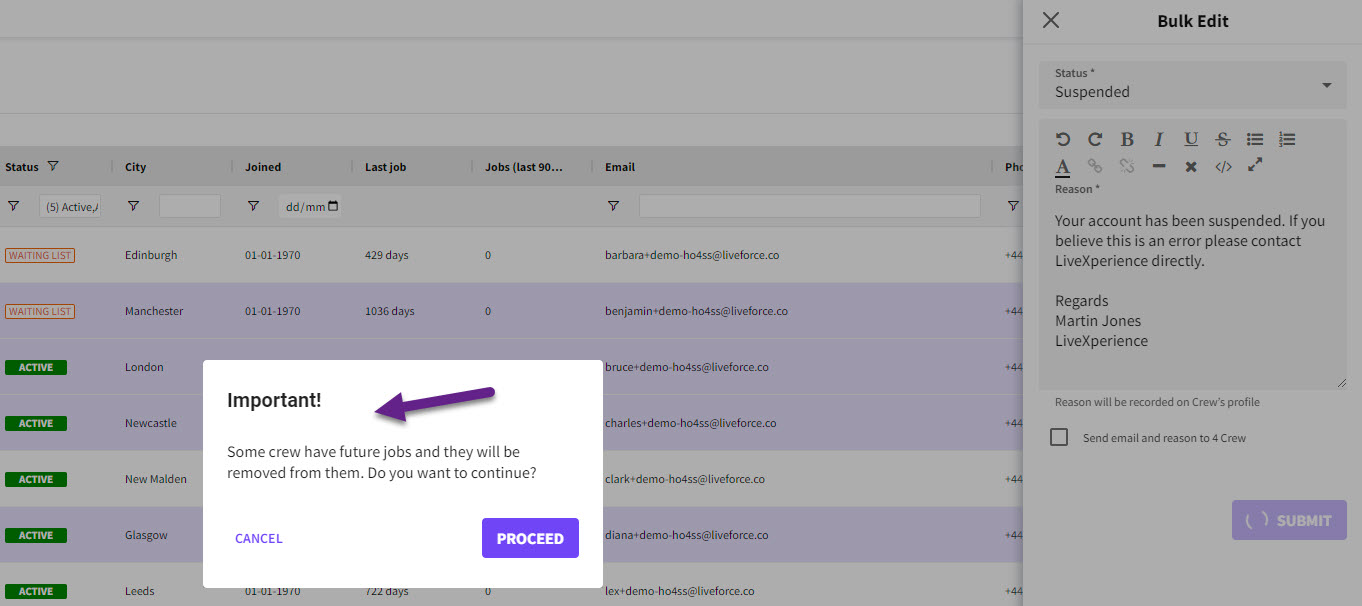Insert a bulleted list
This screenshot has height=606, width=1362.
click(x=1255, y=140)
